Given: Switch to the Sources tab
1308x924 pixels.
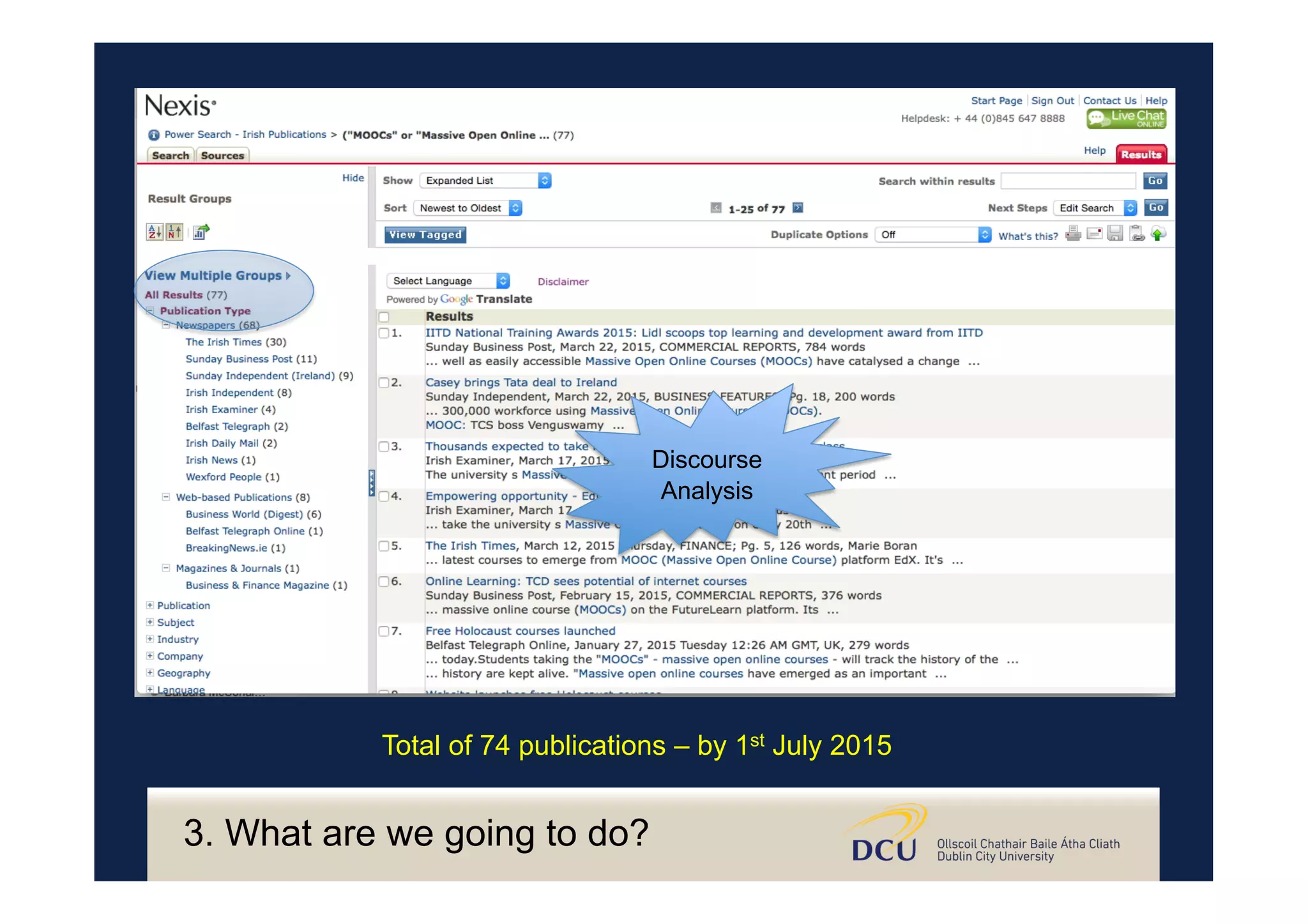Looking at the screenshot, I should pyautogui.click(x=222, y=156).
